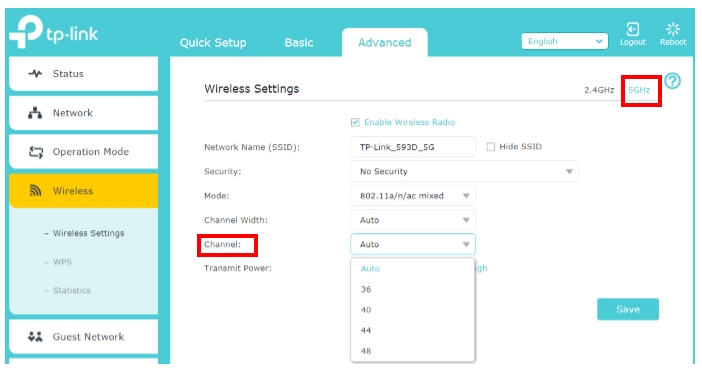Check the Hide SSID checkbox
This screenshot has height=377, width=702.
click(491, 146)
